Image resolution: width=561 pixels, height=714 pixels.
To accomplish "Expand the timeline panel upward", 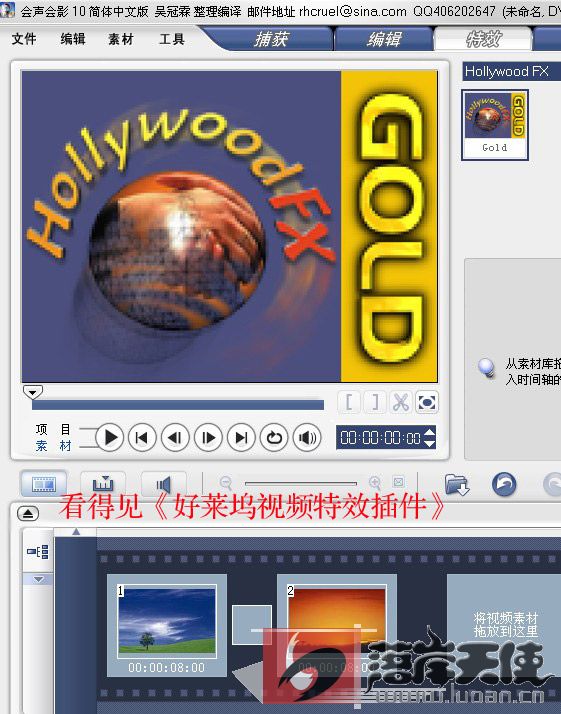I will [x=28, y=514].
